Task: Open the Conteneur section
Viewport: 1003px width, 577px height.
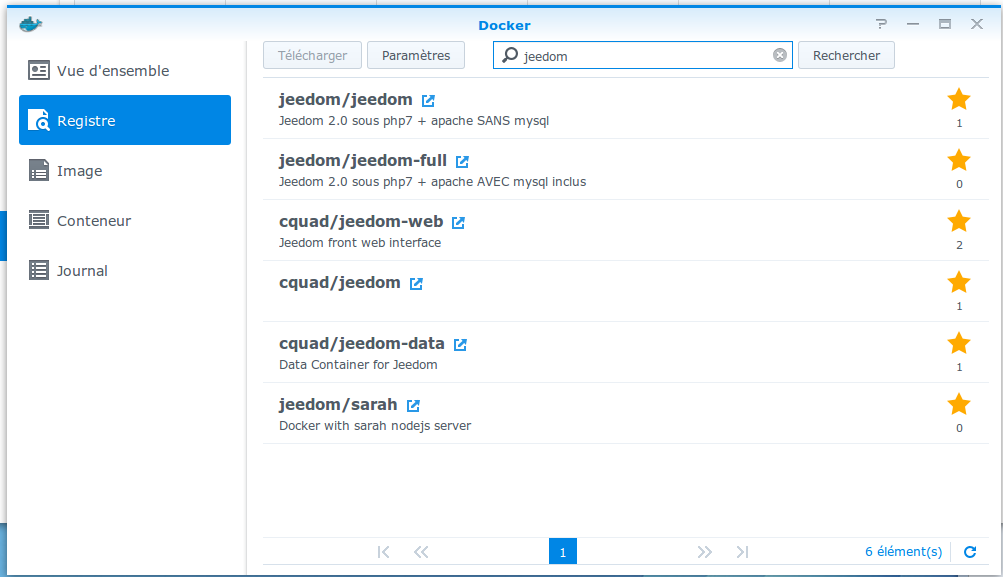Action: 125,221
